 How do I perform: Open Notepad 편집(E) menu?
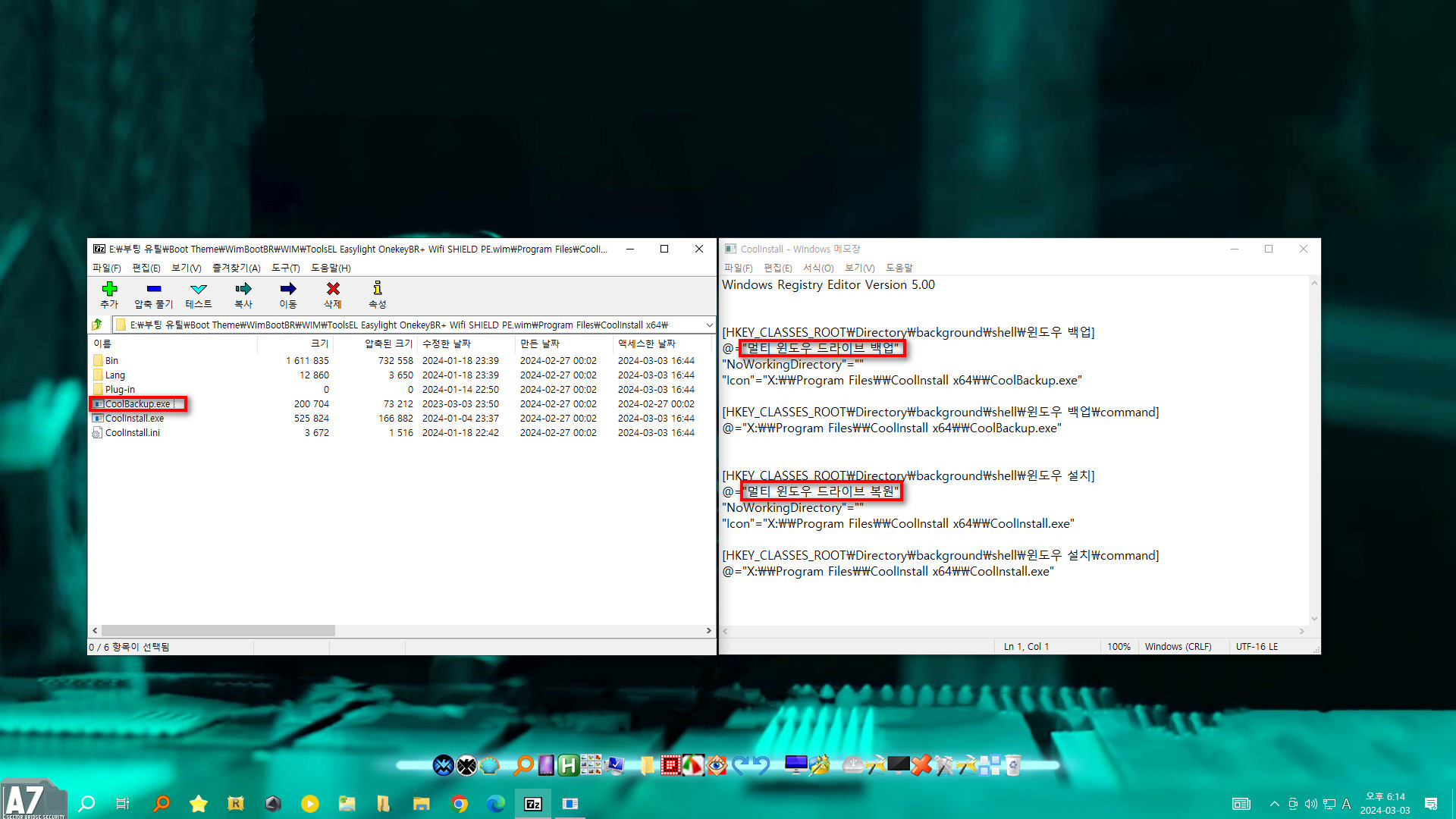[x=778, y=268]
